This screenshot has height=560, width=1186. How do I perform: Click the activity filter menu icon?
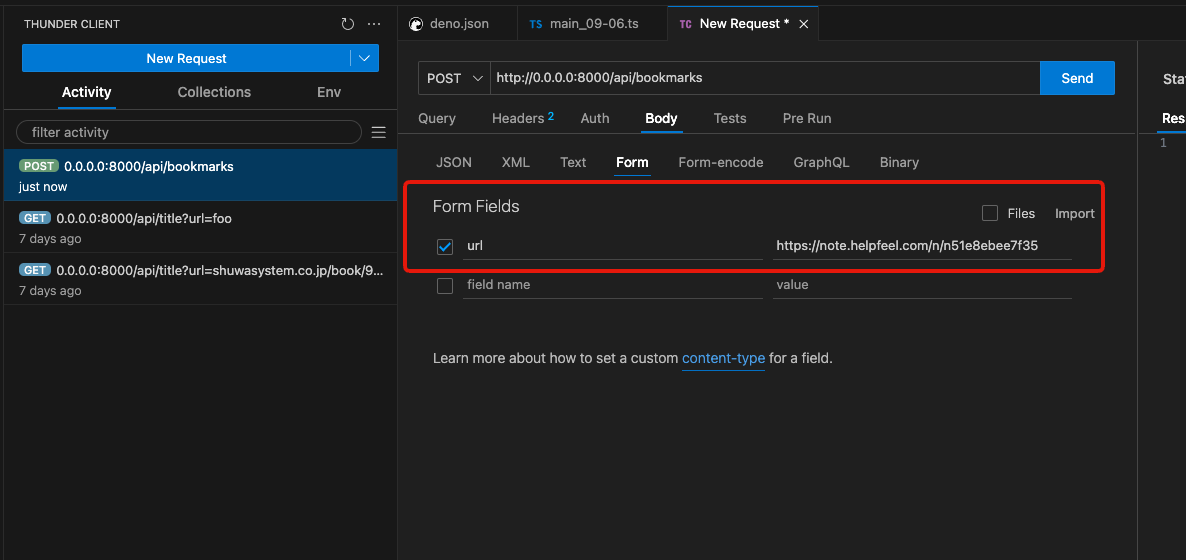tap(379, 132)
